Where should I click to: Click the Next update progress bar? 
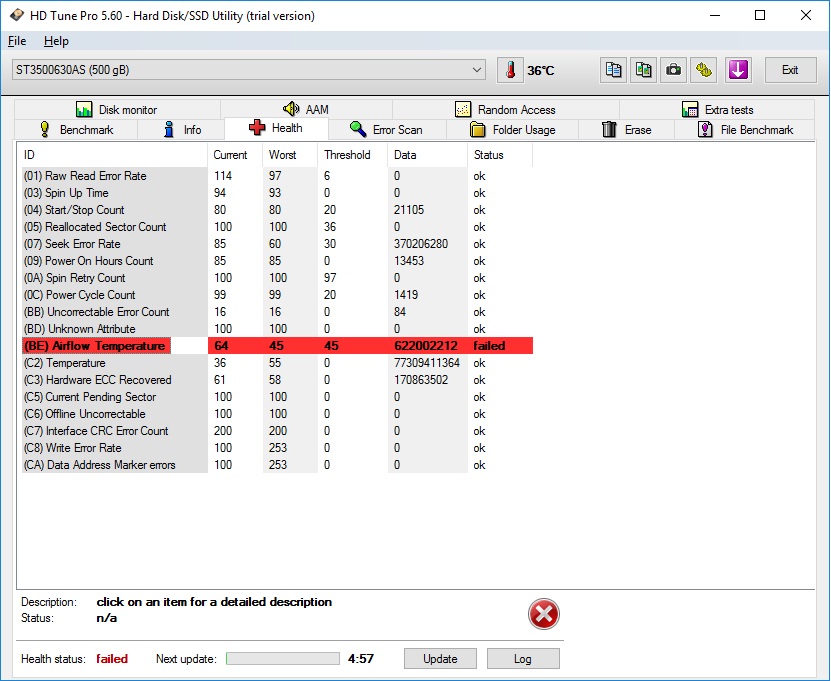point(283,659)
